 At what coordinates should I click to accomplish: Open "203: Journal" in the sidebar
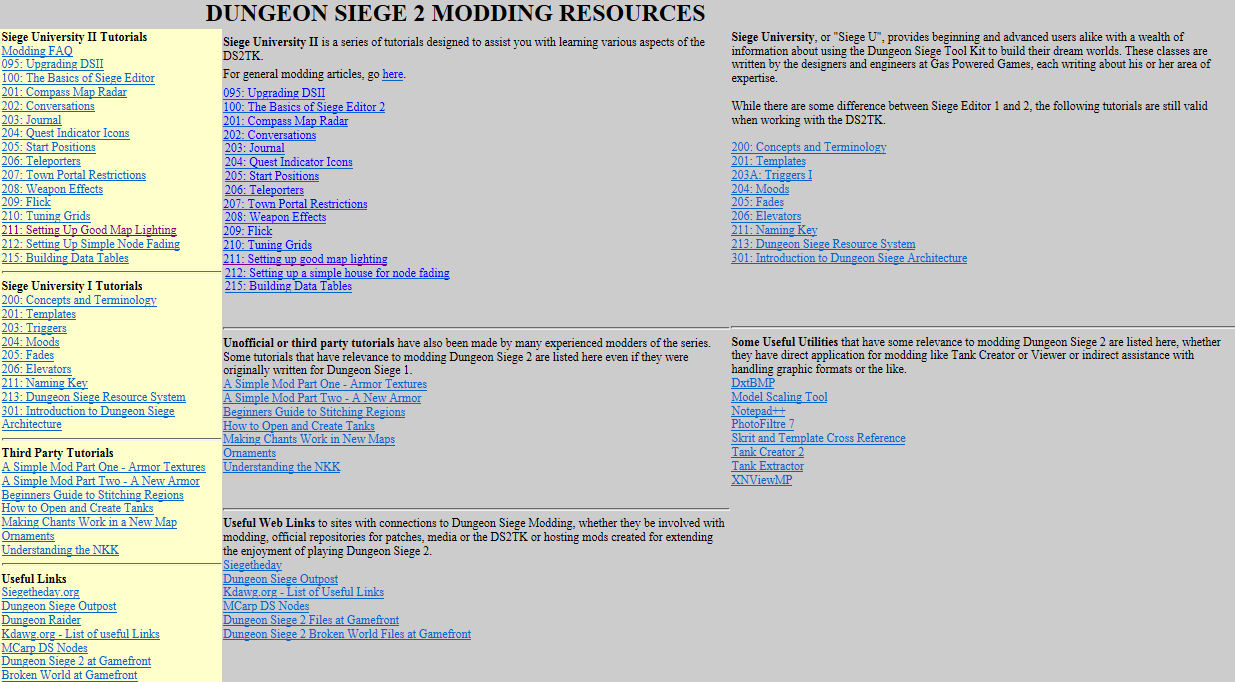click(32, 120)
